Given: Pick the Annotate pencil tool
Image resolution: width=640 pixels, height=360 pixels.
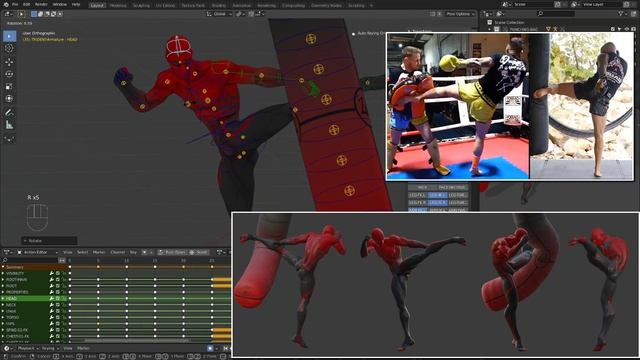Looking at the screenshot, I should coord(9,112).
